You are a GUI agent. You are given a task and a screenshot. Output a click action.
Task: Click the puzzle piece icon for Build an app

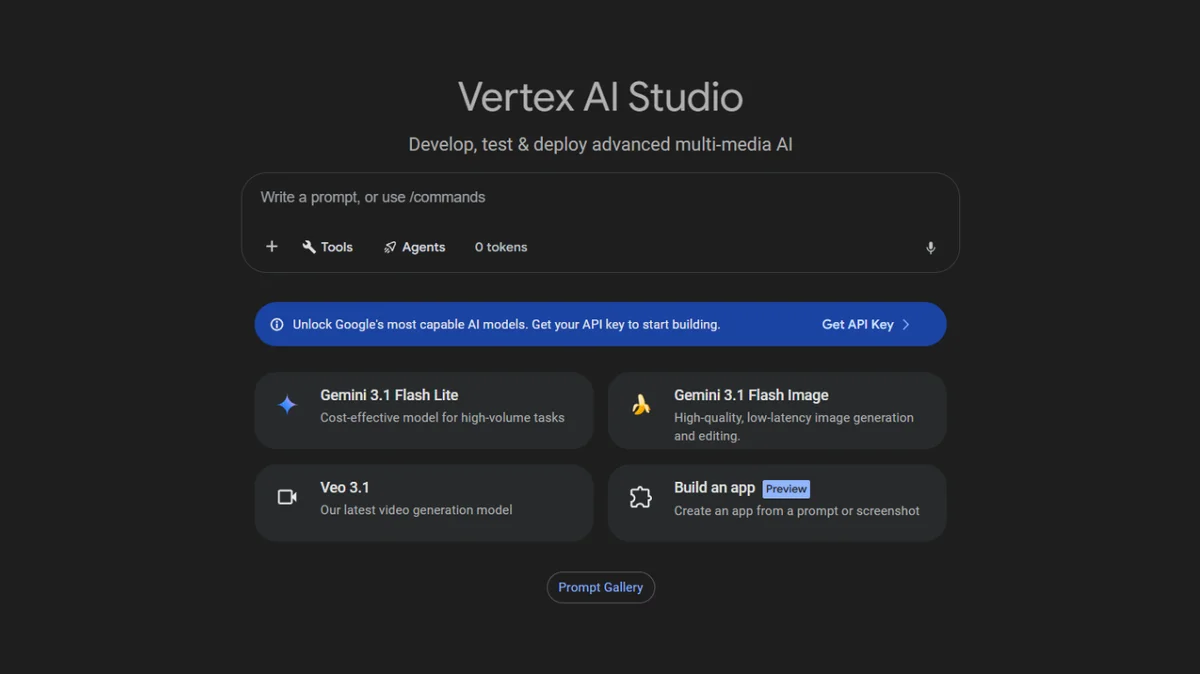tap(640, 495)
